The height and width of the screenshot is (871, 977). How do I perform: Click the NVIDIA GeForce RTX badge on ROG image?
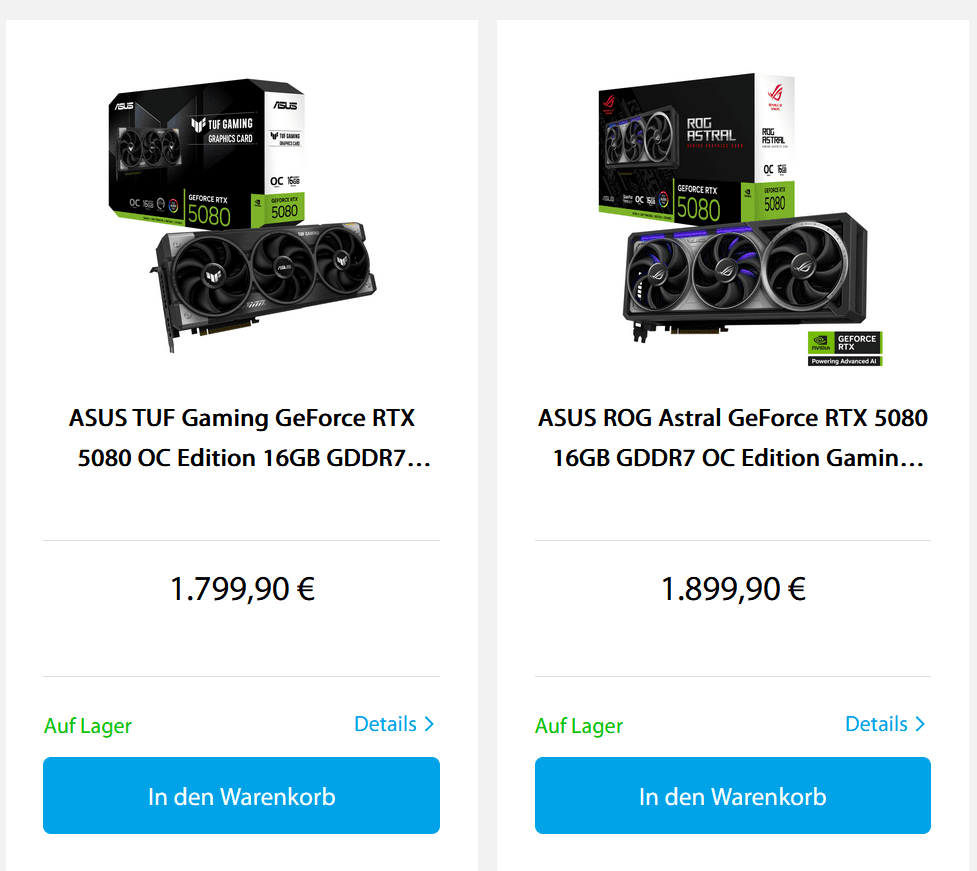(845, 348)
